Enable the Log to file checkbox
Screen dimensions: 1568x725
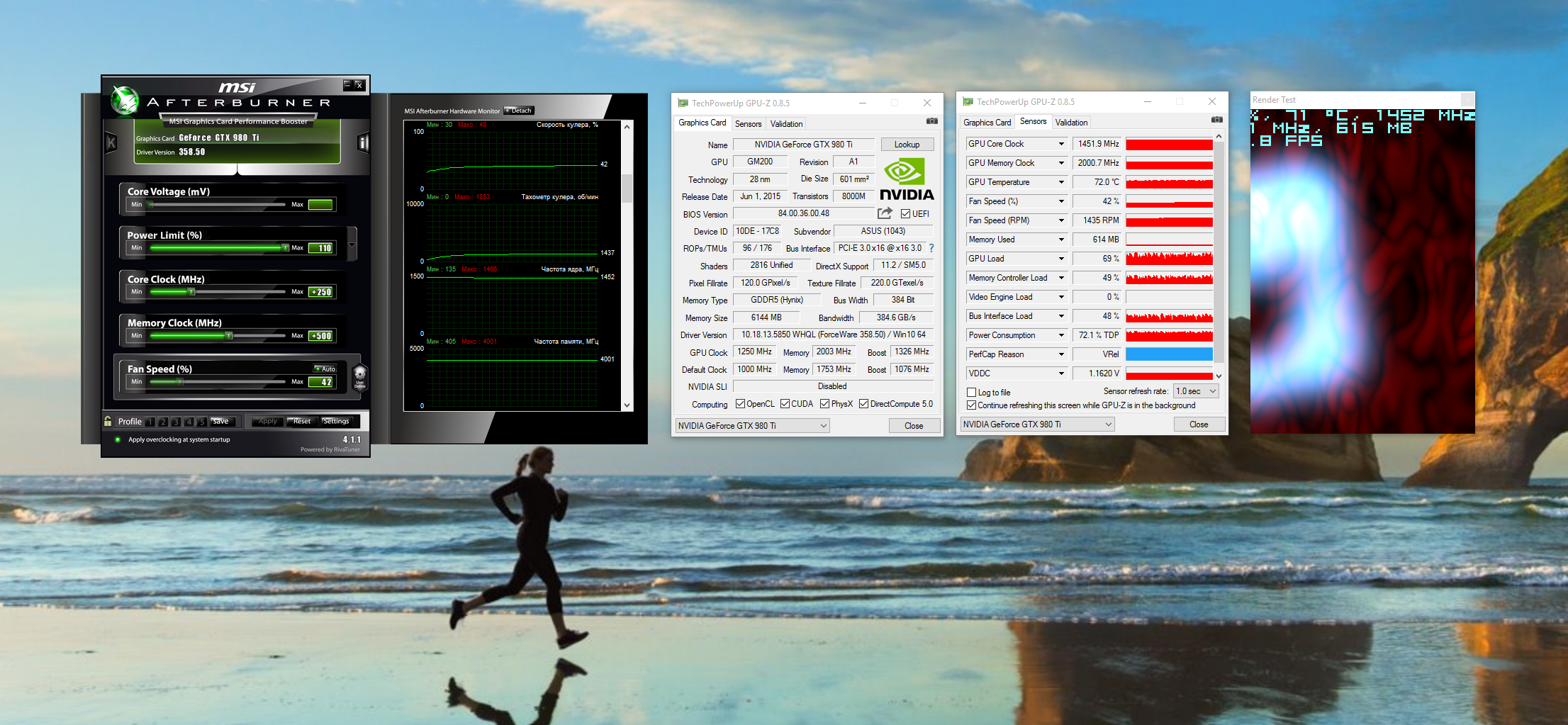click(x=971, y=393)
